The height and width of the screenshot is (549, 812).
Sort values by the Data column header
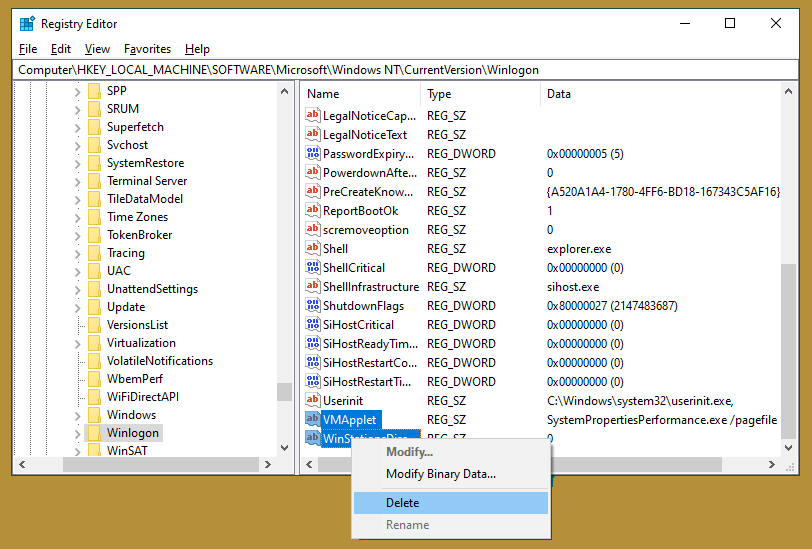[x=661, y=94]
